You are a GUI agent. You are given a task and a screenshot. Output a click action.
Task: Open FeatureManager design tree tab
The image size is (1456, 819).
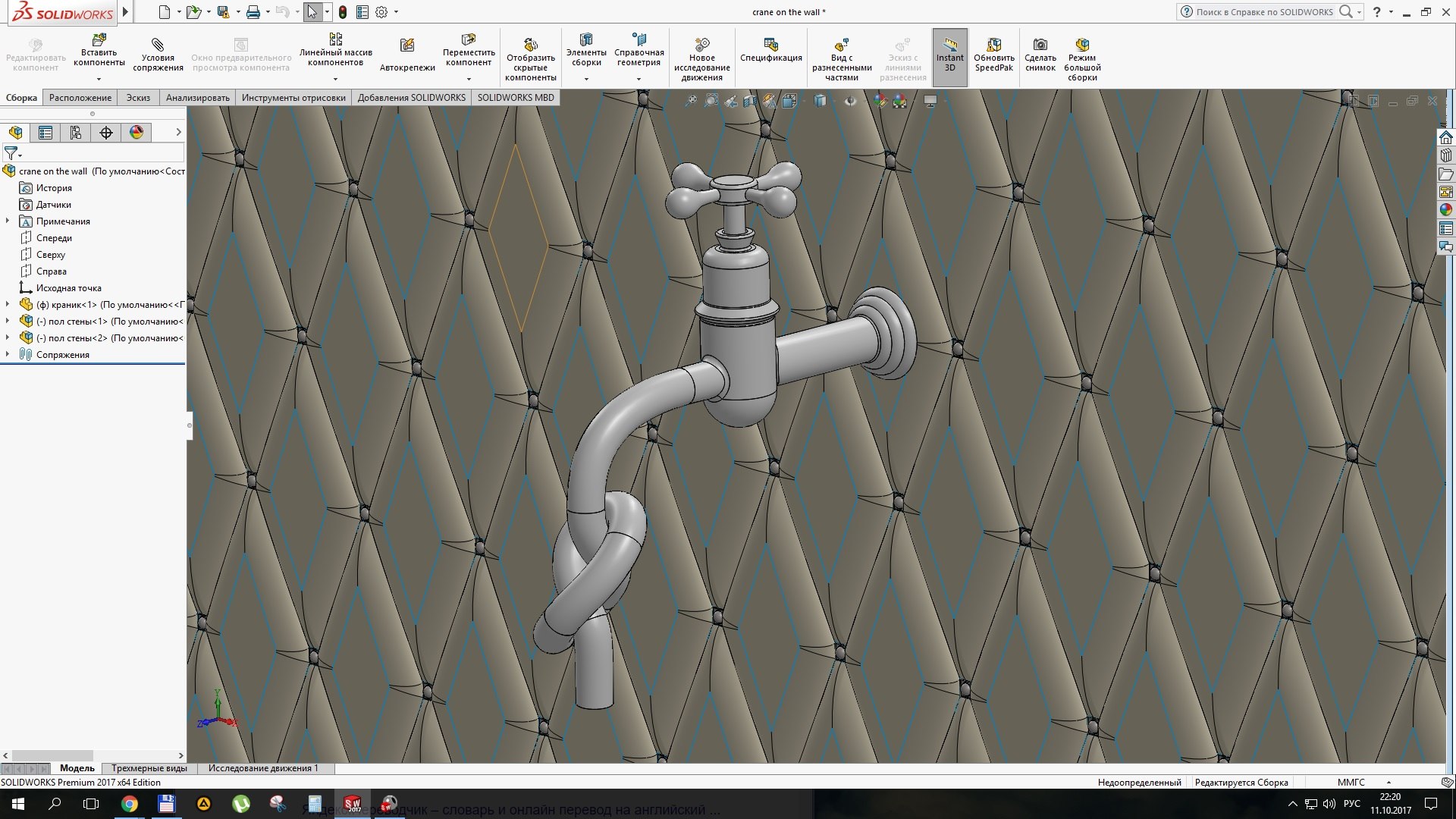click(x=15, y=133)
